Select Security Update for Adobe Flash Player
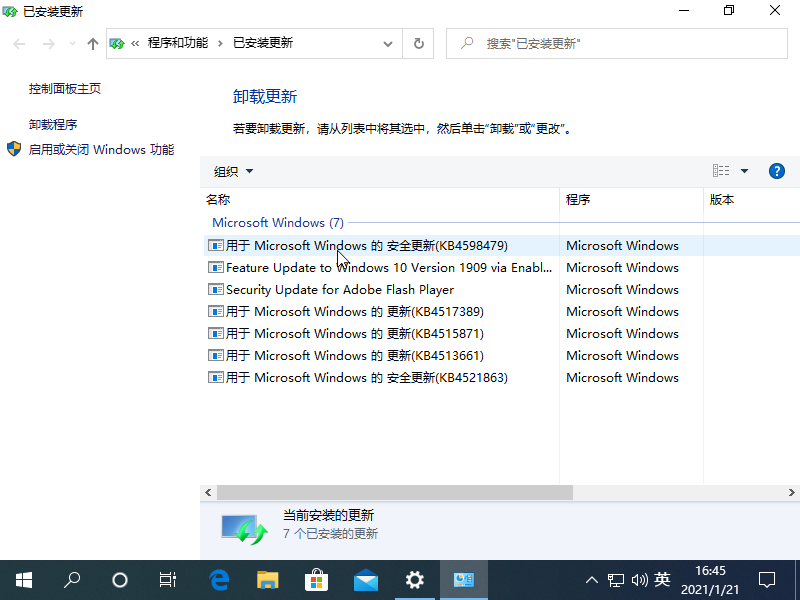Viewport: 800px width, 600px height. coord(340,289)
